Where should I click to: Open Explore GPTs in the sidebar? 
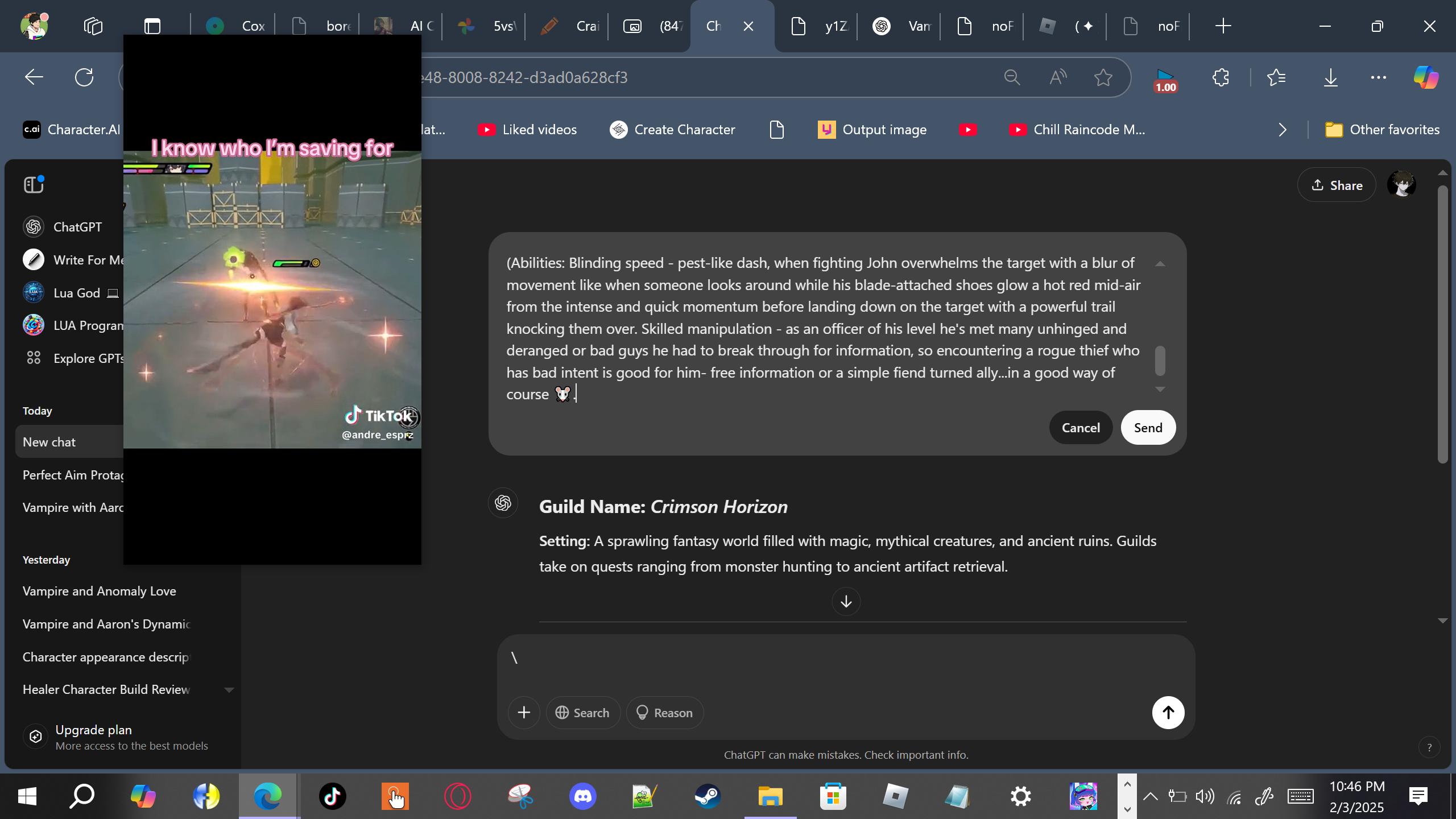(74, 358)
